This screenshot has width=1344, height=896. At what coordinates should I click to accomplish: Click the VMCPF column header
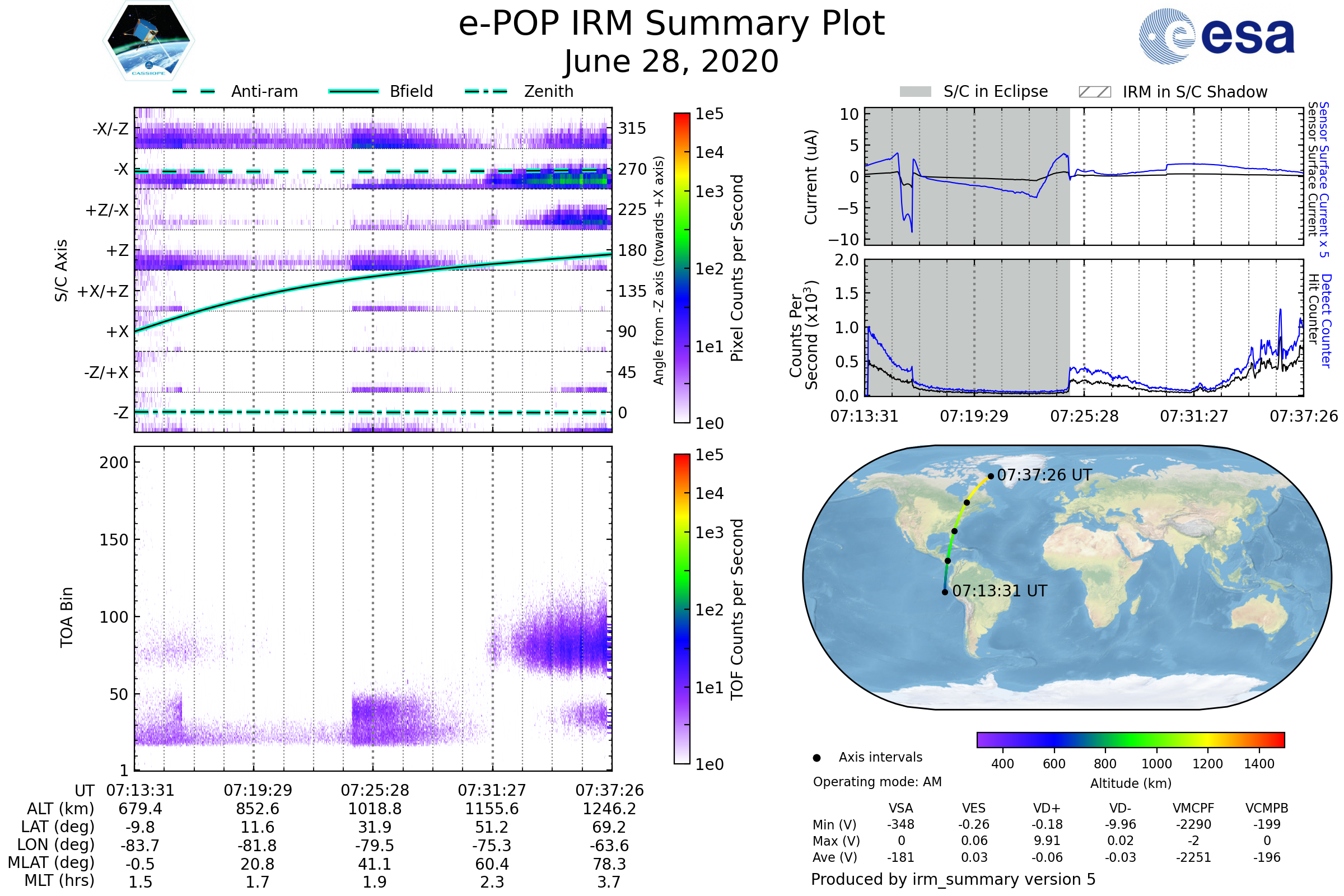coord(1193,808)
